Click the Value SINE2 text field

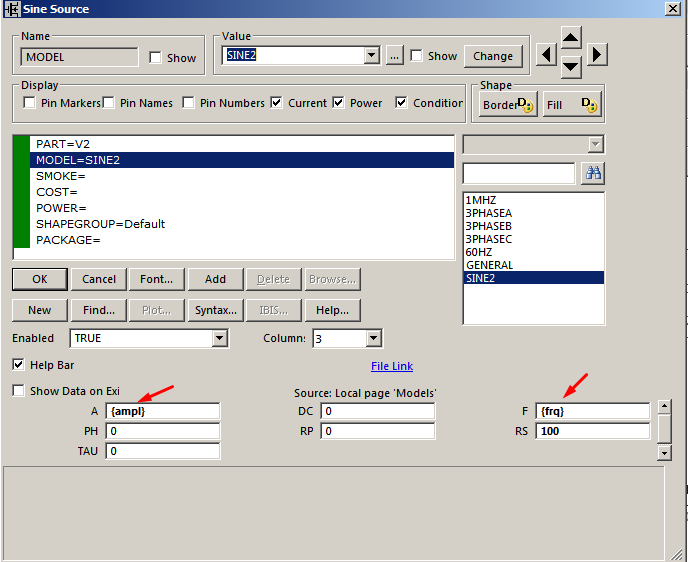click(x=294, y=55)
